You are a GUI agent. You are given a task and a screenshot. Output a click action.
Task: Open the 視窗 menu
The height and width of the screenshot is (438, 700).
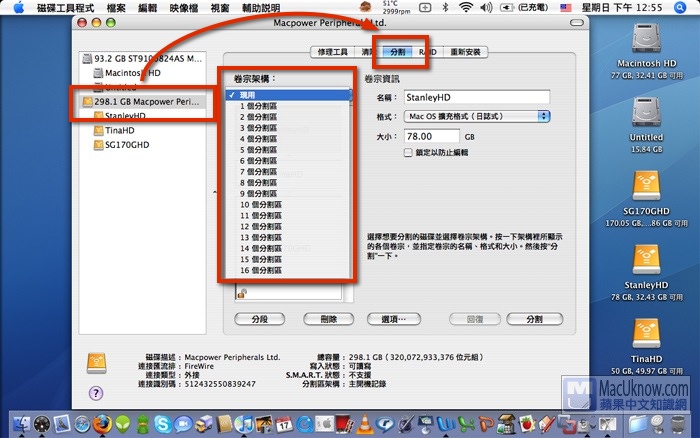click(x=220, y=8)
